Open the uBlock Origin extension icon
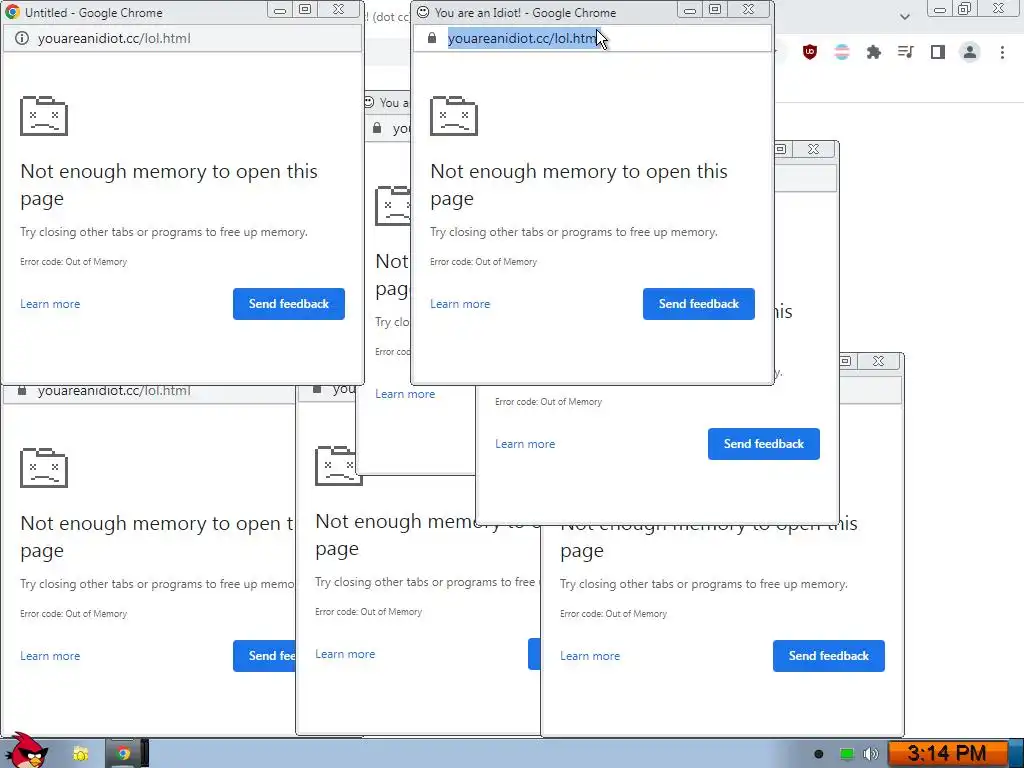The image size is (1024, 768). [x=810, y=52]
